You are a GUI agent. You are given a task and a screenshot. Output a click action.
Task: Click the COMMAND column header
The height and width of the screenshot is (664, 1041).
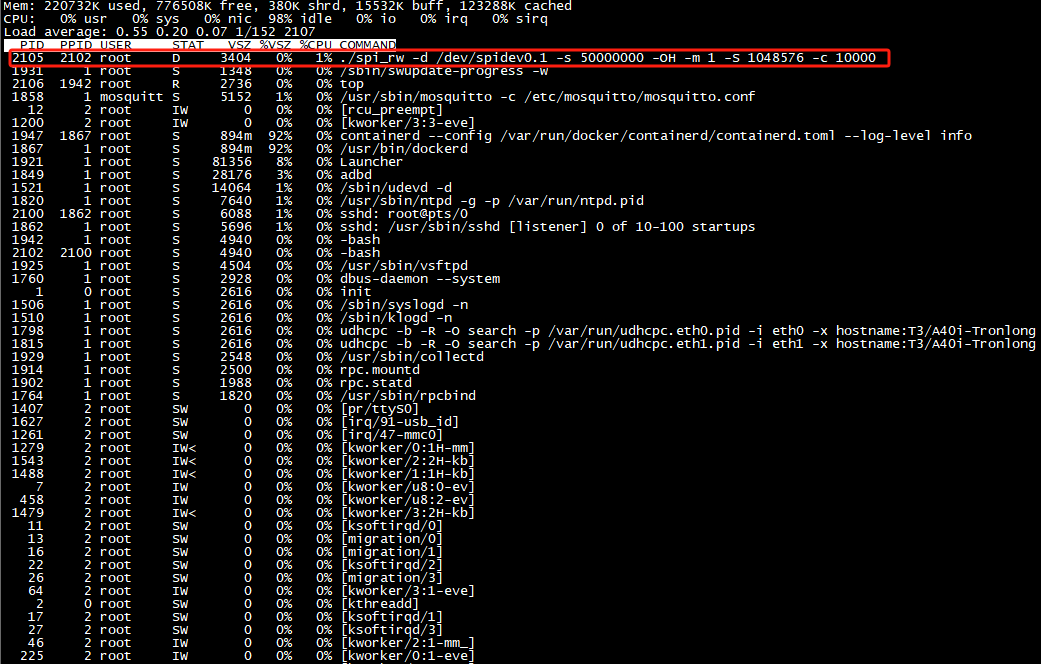pos(367,45)
